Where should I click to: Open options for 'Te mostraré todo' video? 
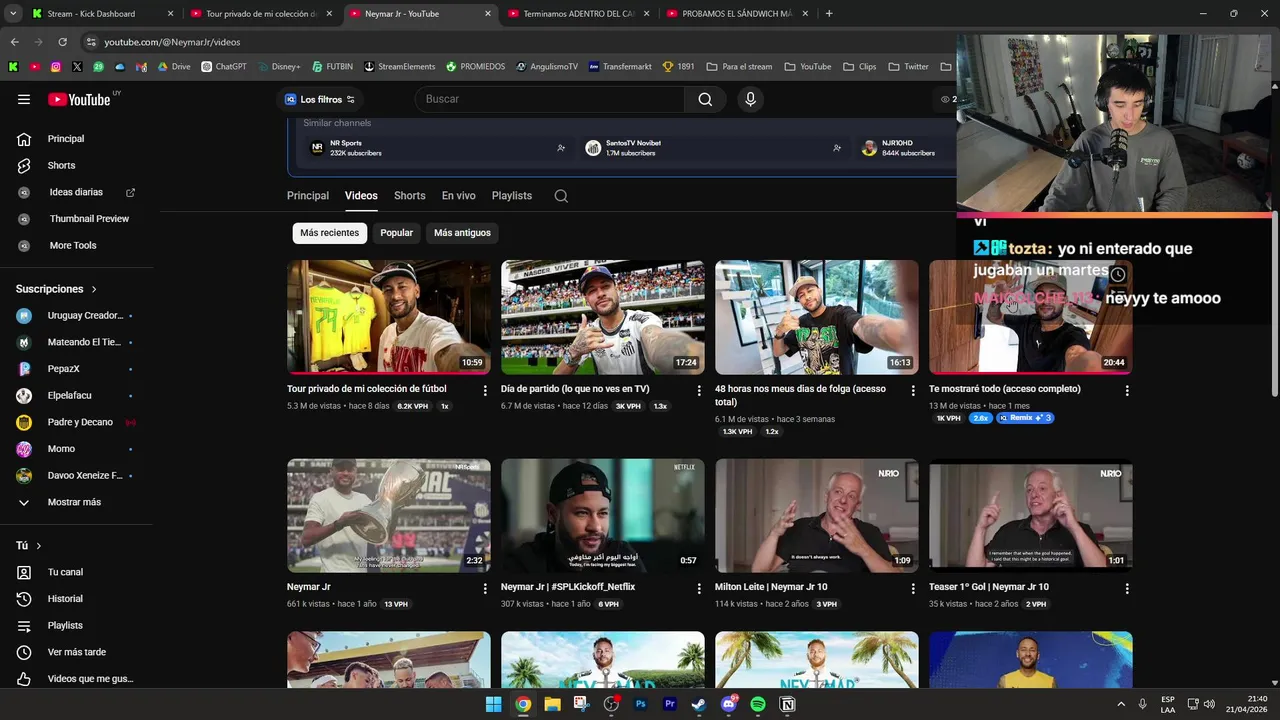pos(1127,390)
